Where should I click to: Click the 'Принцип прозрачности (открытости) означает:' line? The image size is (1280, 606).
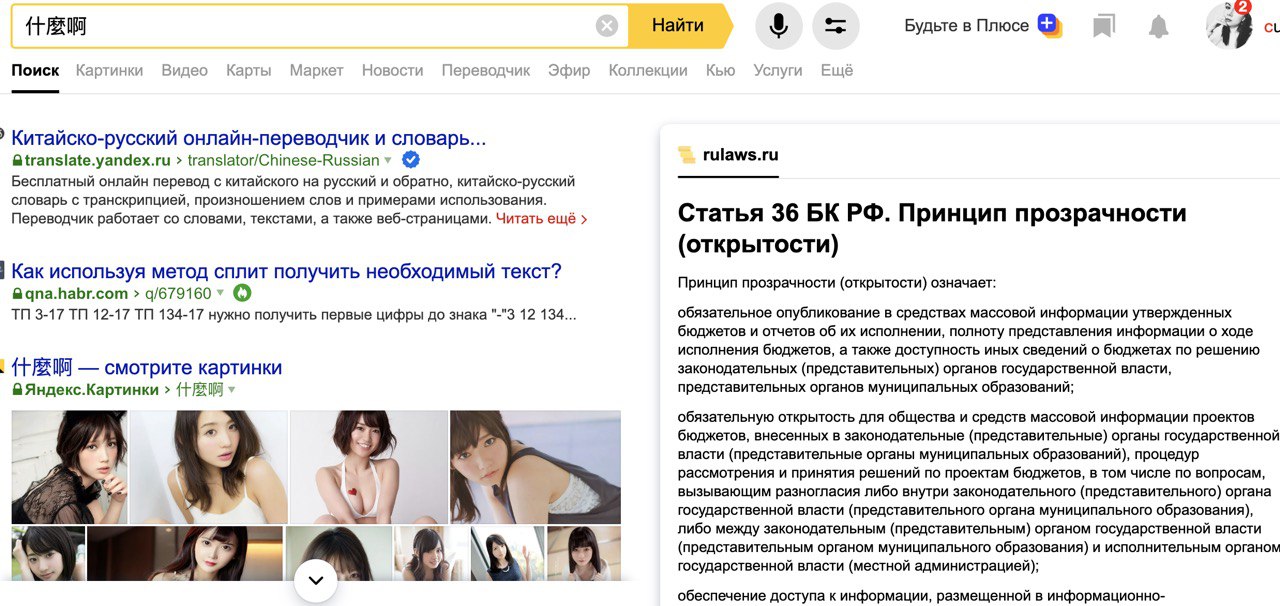point(837,283)
